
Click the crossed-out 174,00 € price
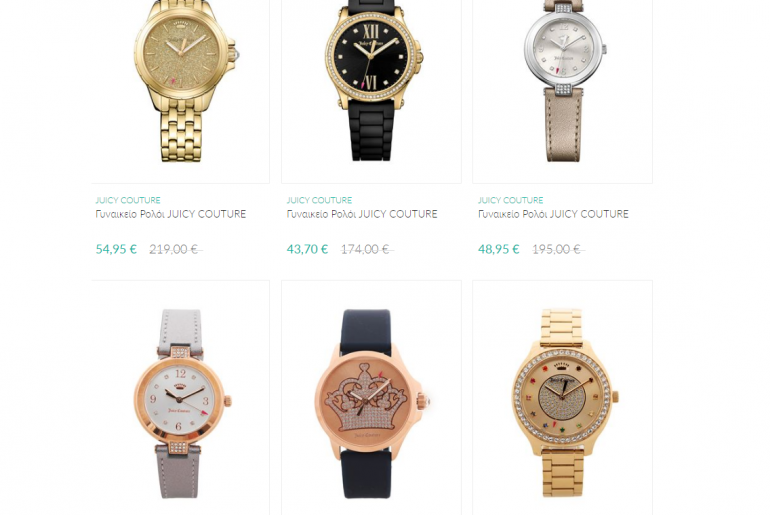[367, 249]
